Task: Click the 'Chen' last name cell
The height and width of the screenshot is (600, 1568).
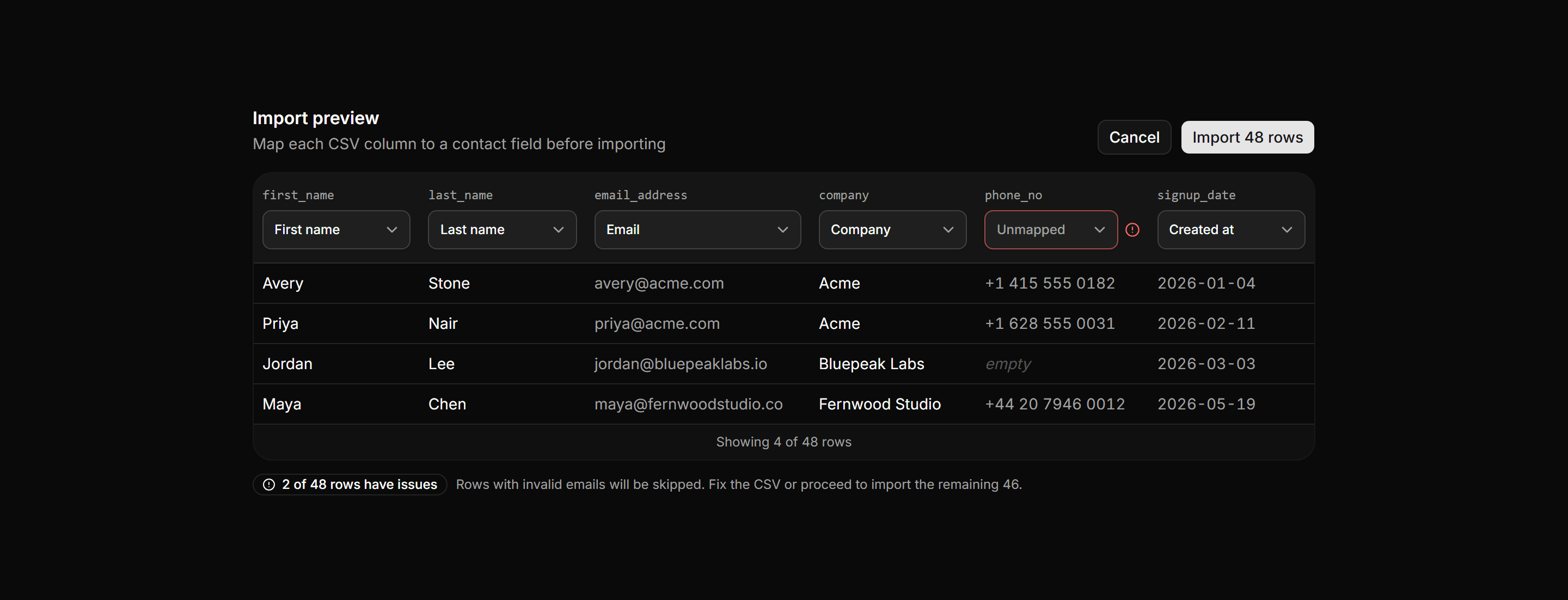Action: pos(447,404)
